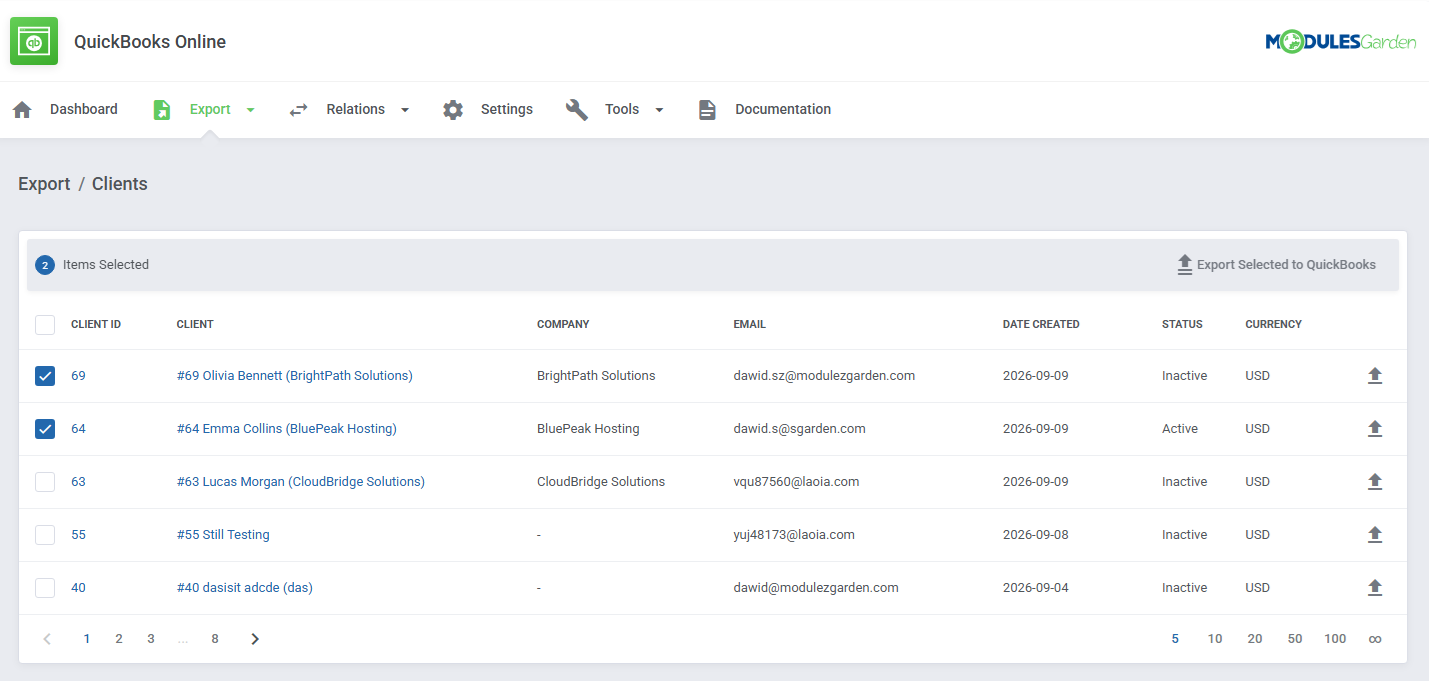Viewport: 1429px width, 681px height.
Task: Set rows per page to 50
Action: [x=1295, y=639]
